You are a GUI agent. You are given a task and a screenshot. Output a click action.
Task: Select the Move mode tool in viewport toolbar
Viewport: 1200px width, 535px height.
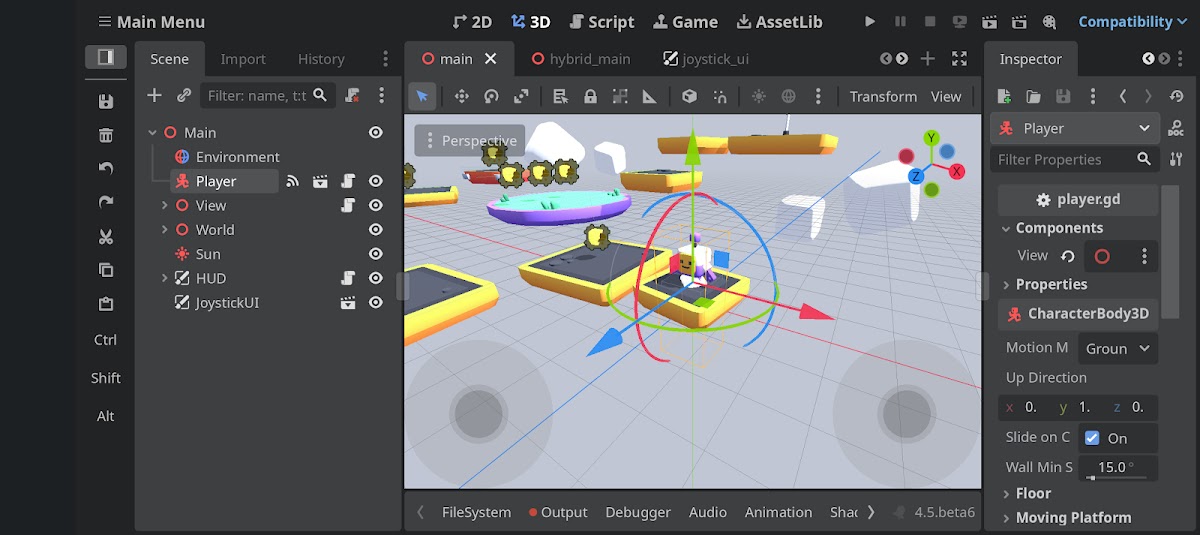click(x=462, y=97)
